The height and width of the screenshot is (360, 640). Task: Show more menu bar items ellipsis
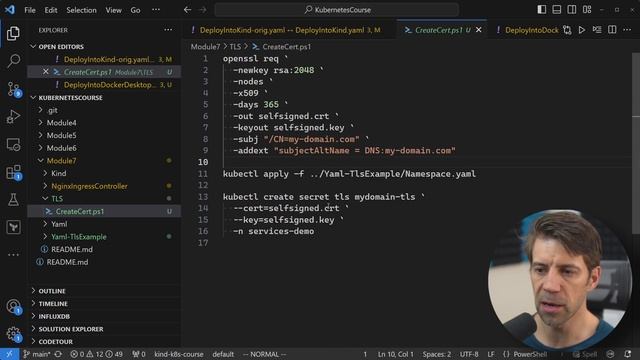coord(156,10)
